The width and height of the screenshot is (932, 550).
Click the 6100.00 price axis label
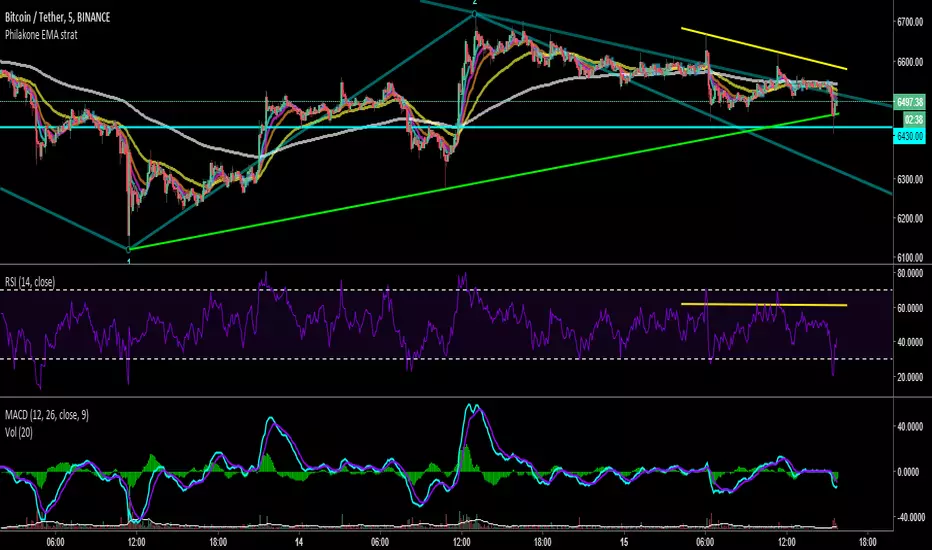point(910,257)
